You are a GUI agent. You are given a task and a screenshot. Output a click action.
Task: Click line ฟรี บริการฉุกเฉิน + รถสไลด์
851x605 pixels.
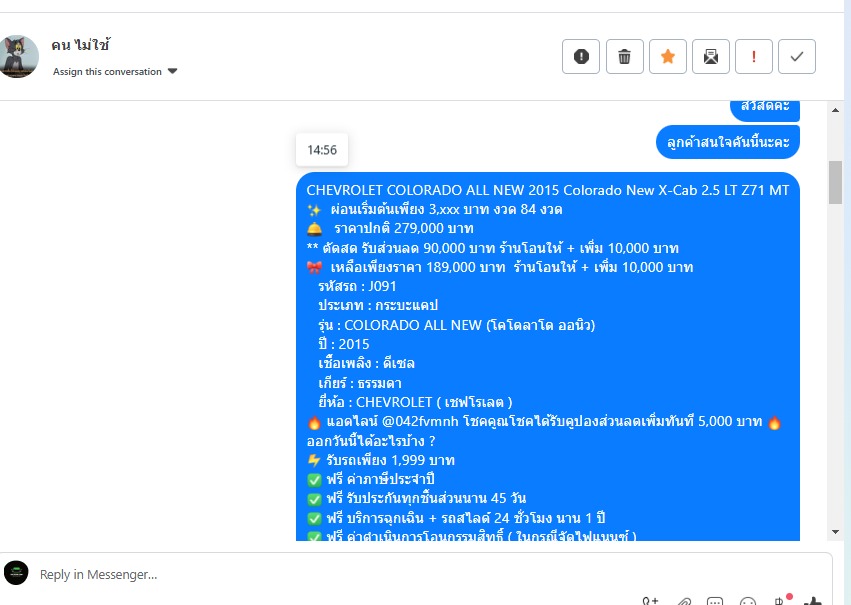click(456, 518)
